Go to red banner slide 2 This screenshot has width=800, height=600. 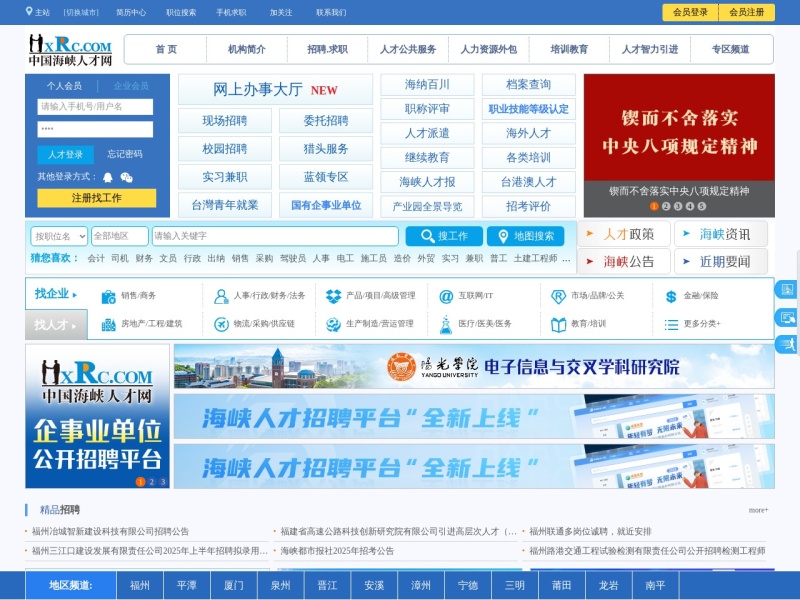[x=666, y=206]
